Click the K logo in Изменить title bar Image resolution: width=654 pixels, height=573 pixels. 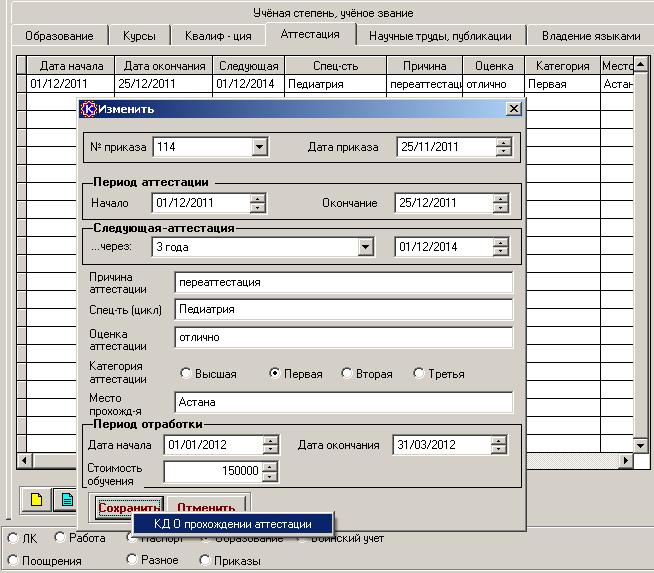pyautogui.click(x=88, y=109)
